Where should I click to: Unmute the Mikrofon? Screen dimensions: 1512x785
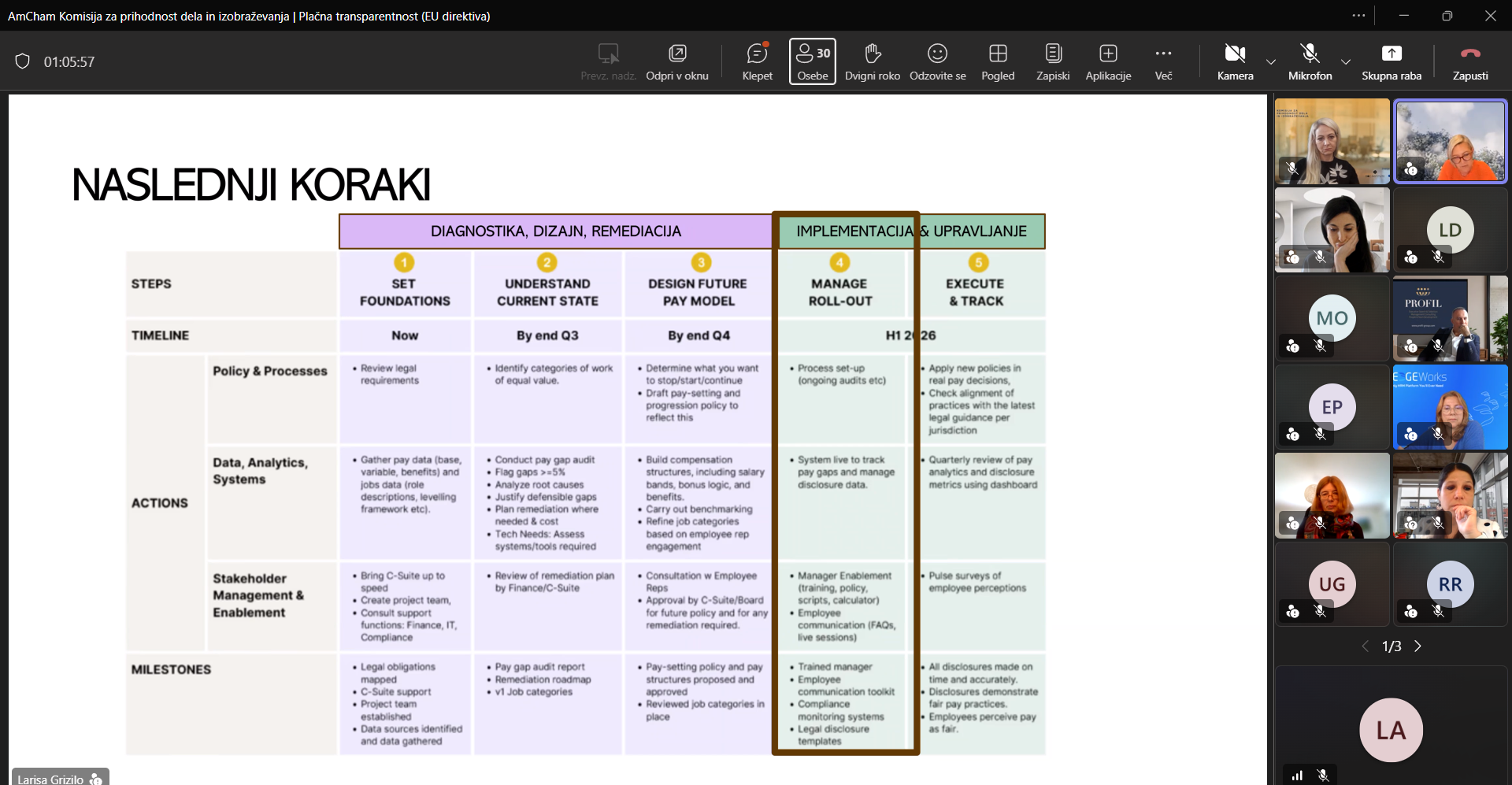coord(1310,61)
